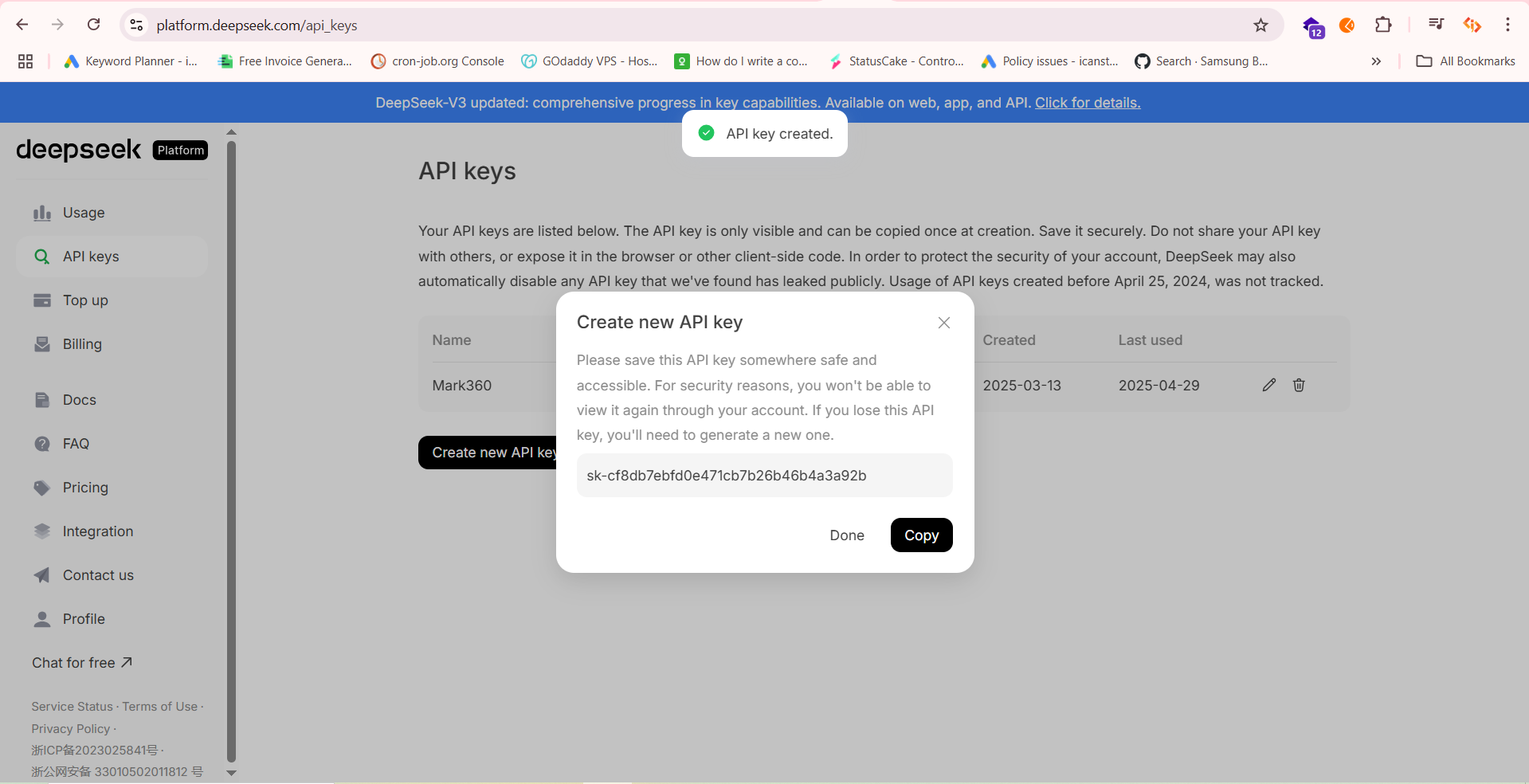Click the generated sk- API key field

point(764,476)
